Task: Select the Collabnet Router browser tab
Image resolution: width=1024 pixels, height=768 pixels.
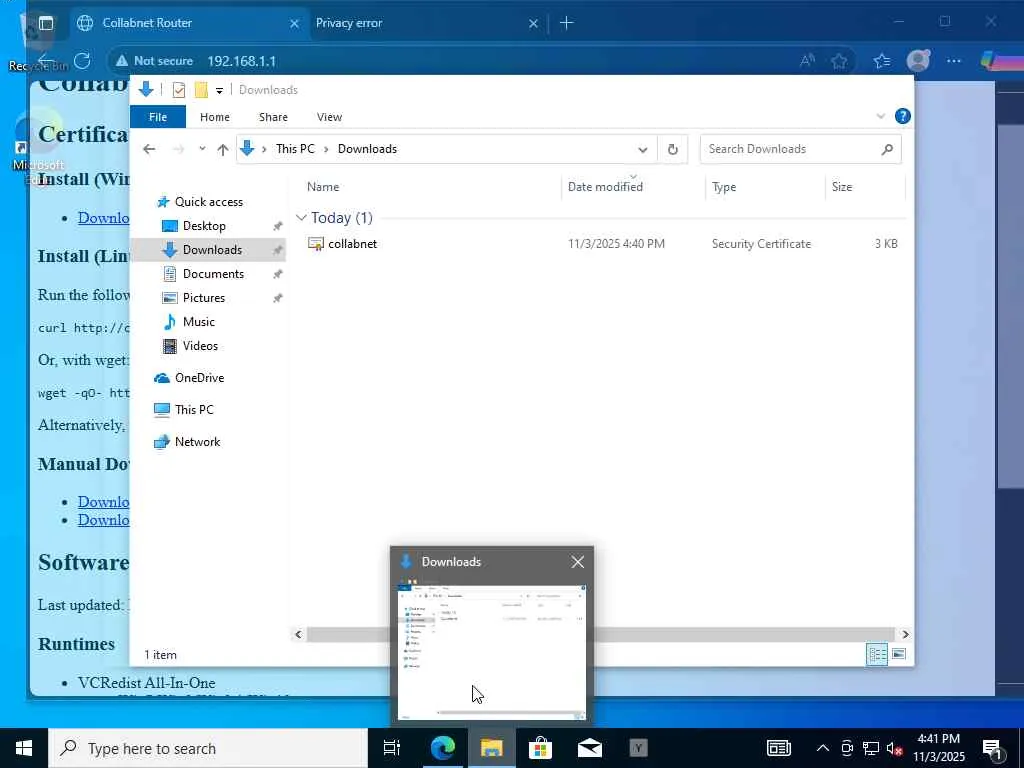Action: [x=188, y=23]
